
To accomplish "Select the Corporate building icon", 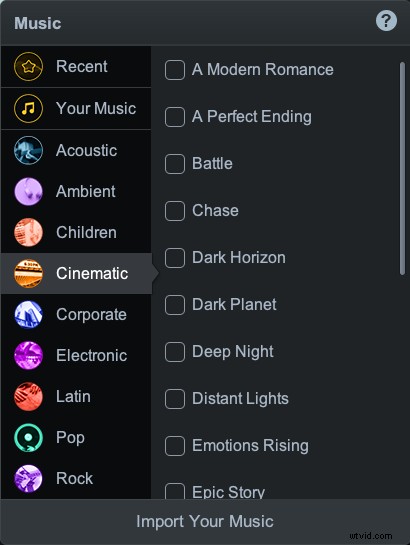I will point(28,315).
